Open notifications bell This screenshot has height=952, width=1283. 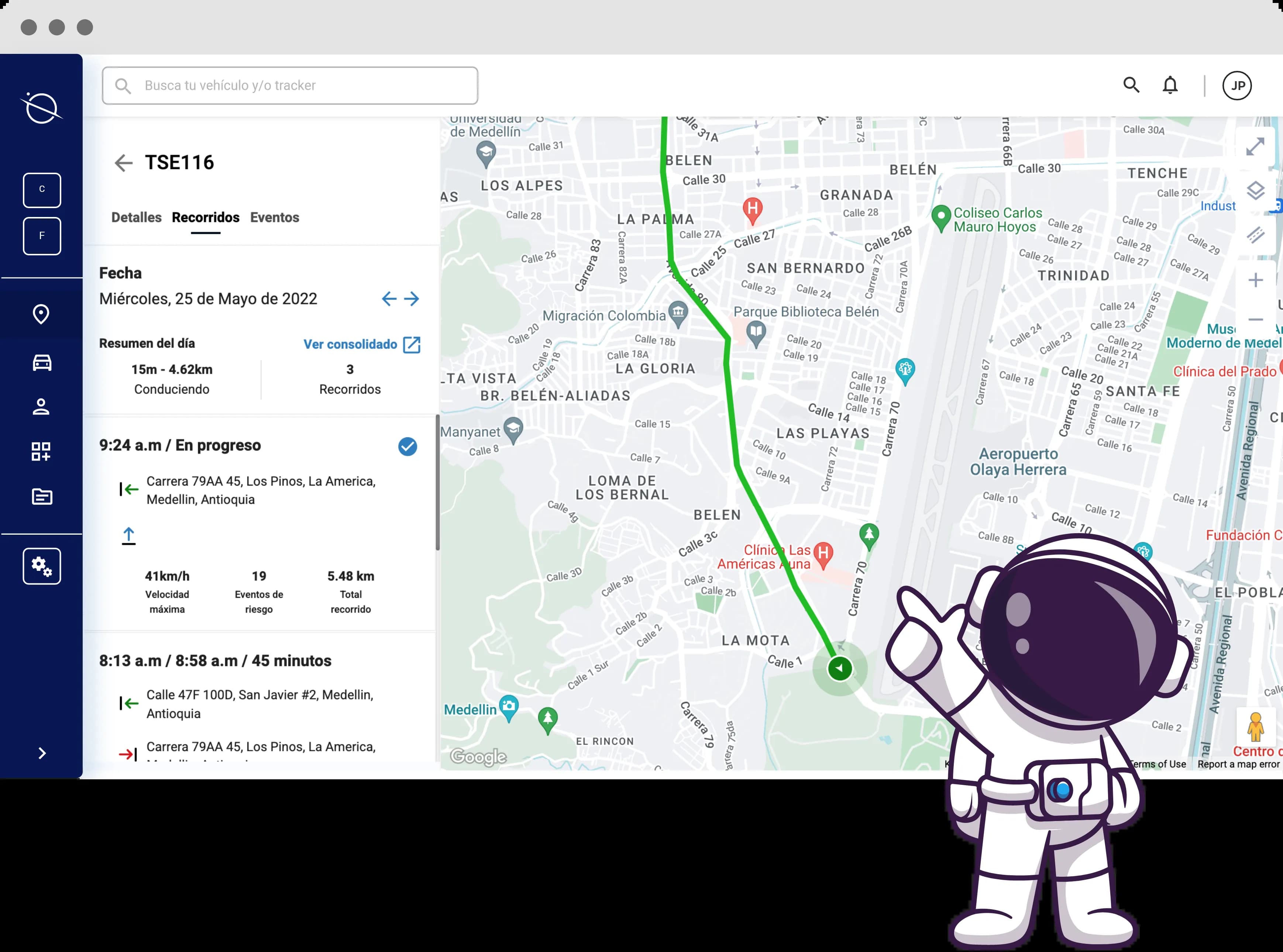click(1170, 85)
